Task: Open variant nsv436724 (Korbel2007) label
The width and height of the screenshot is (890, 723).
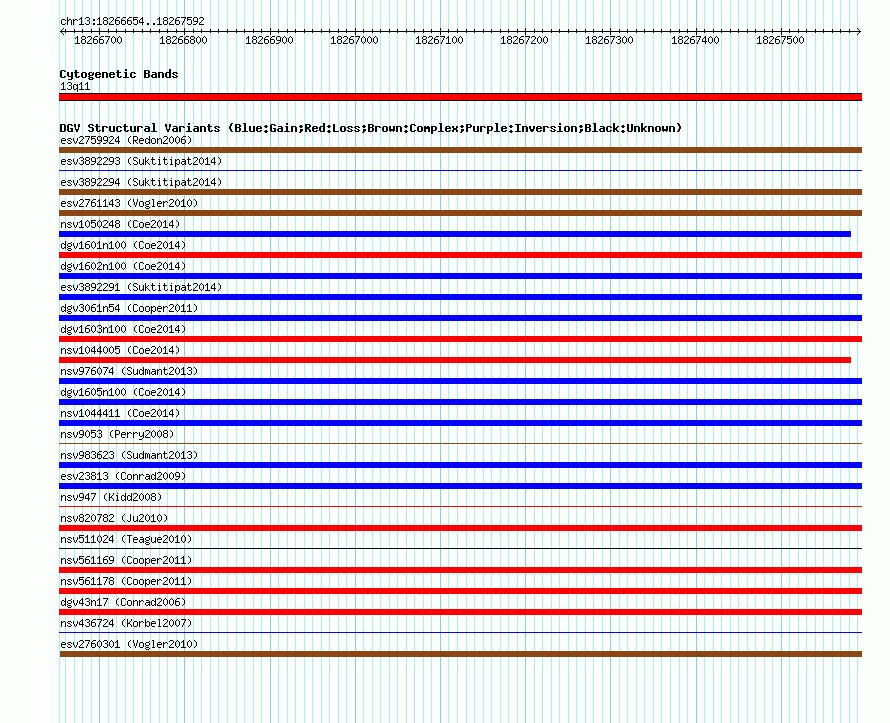Action: coord(126,623)
